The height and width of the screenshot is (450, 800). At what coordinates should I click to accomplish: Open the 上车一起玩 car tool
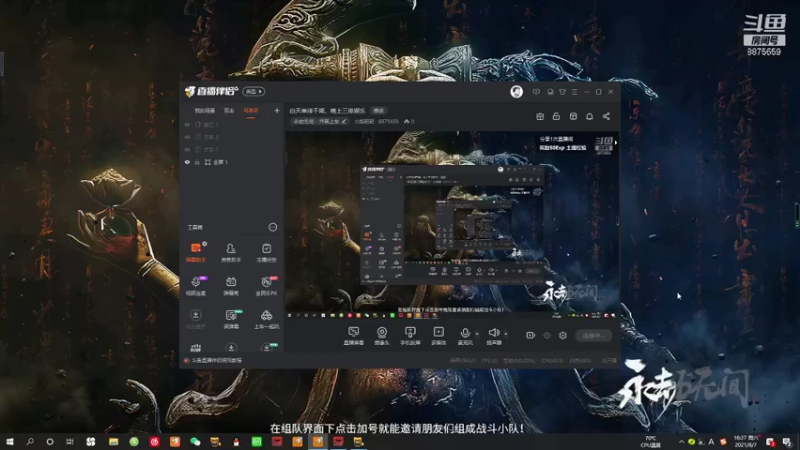coord(266,319)
